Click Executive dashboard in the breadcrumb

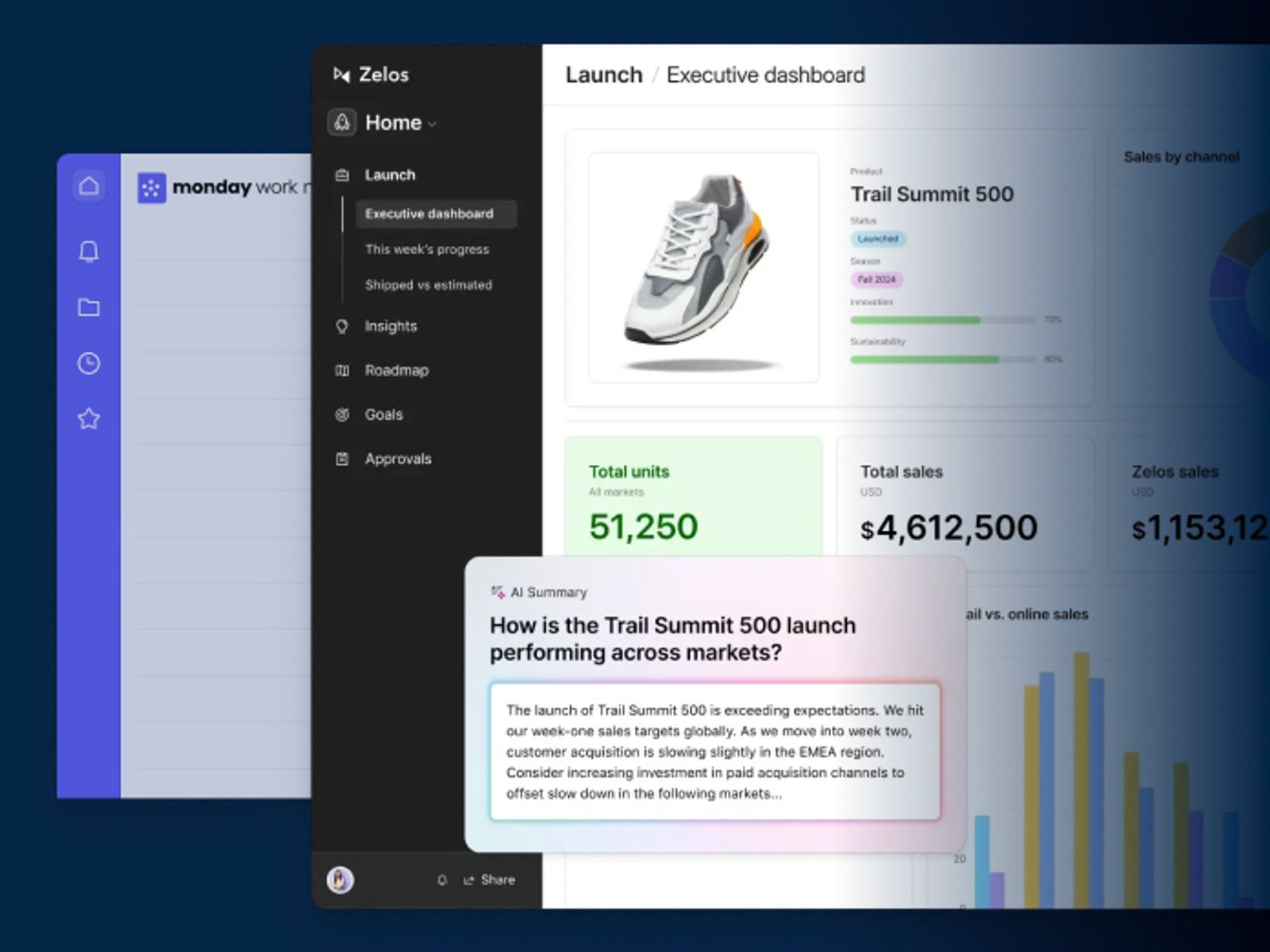pos(766,75)
